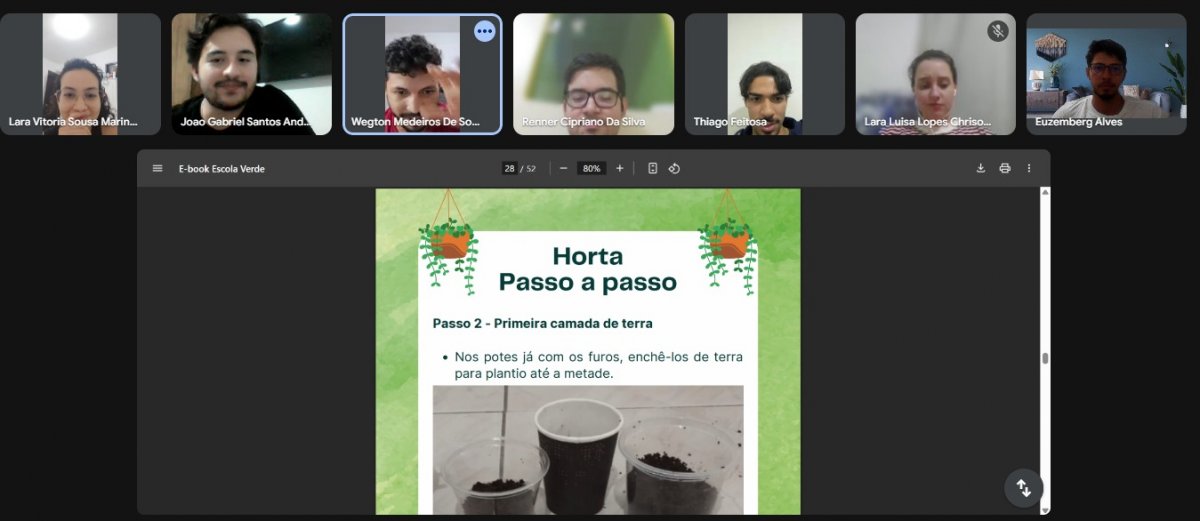Screen dimensions: 1200x521
Task: Select Renner Cipriano Da Silva's video tile
Action: (x=593, y=73)
